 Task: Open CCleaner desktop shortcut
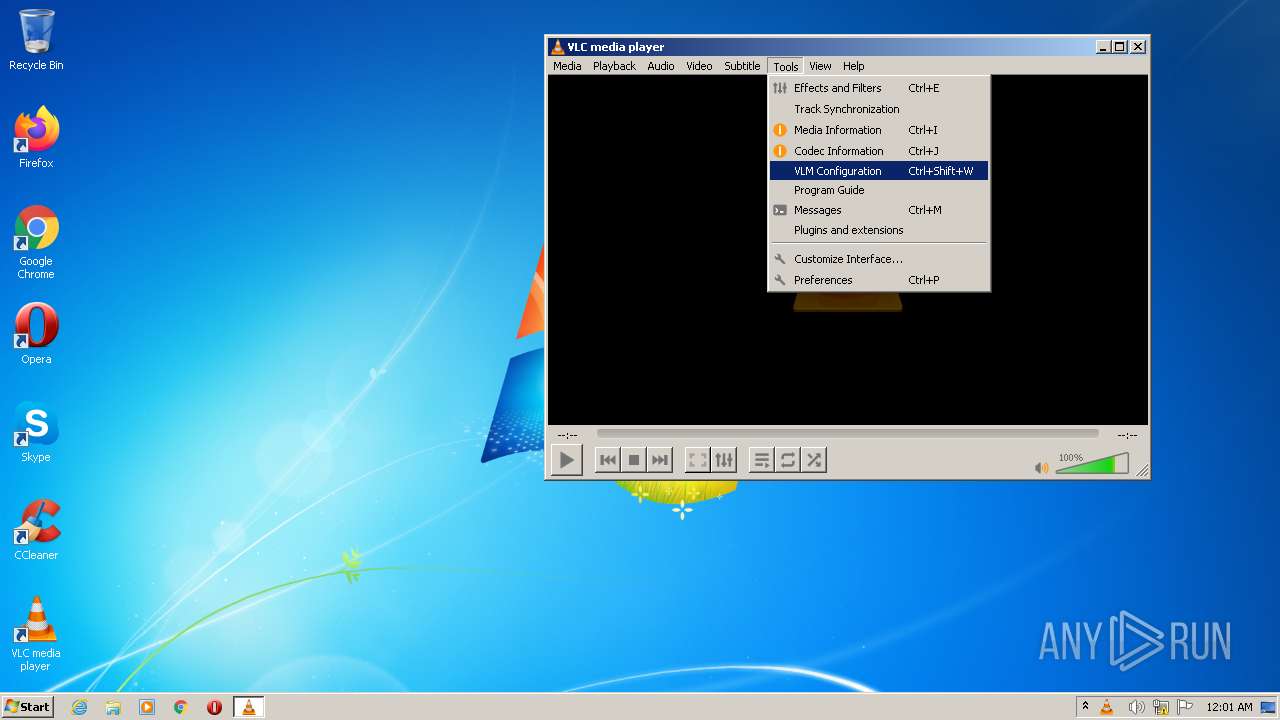point(36,530)
